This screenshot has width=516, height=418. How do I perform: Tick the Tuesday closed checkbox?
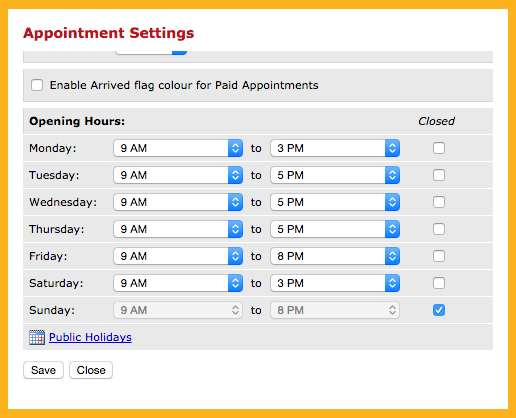[x=439, y=175]
